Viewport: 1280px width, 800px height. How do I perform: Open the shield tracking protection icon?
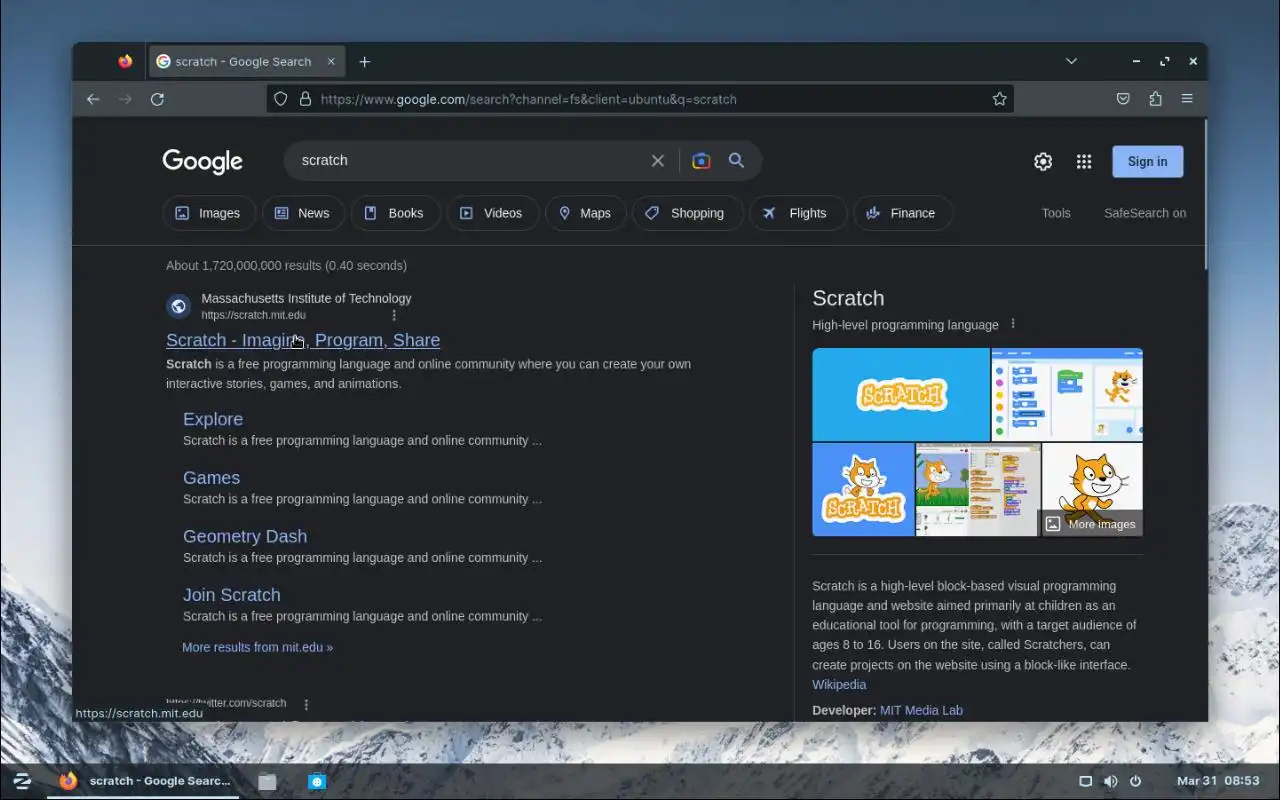point(281,99)
